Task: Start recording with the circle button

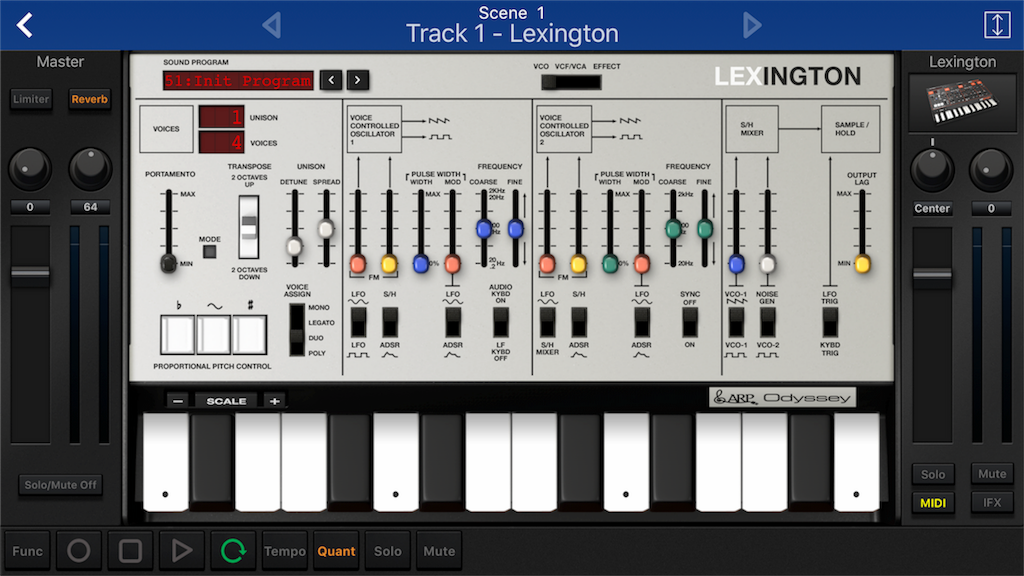Action: (x=79, y=551)
